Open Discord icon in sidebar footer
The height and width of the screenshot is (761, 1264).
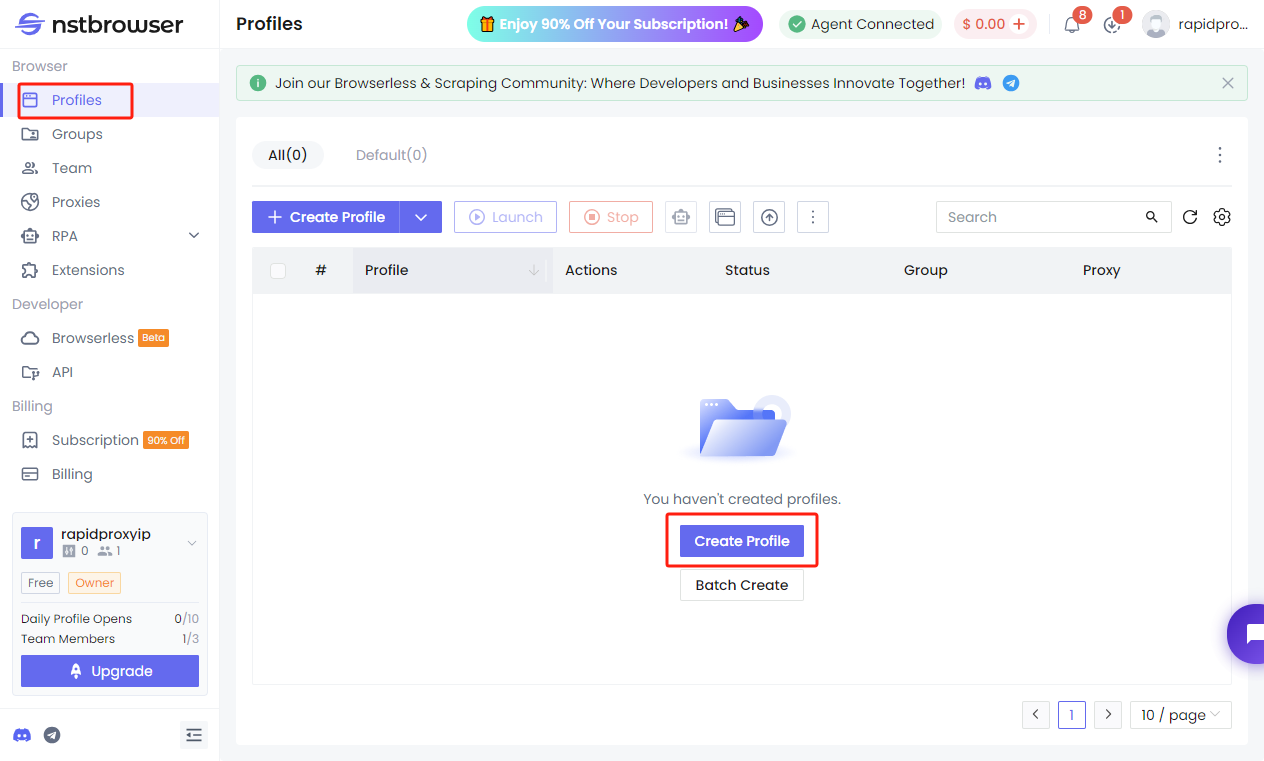coord(22,735)
